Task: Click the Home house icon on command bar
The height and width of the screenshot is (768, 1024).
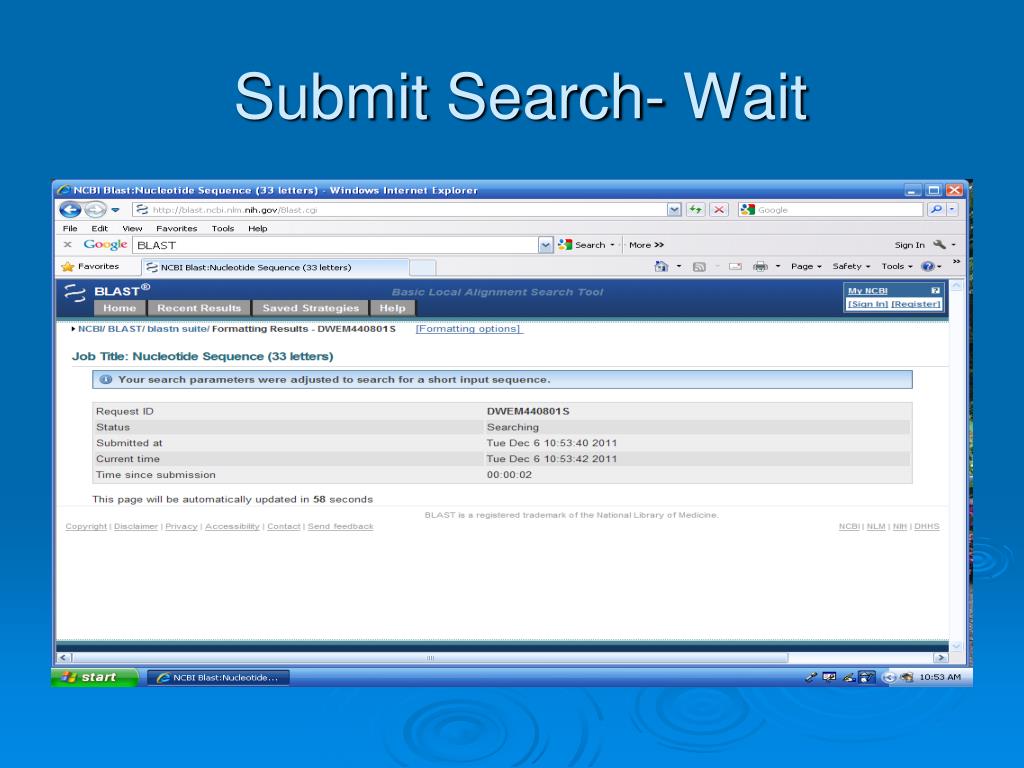Action: tap(662, 266)
